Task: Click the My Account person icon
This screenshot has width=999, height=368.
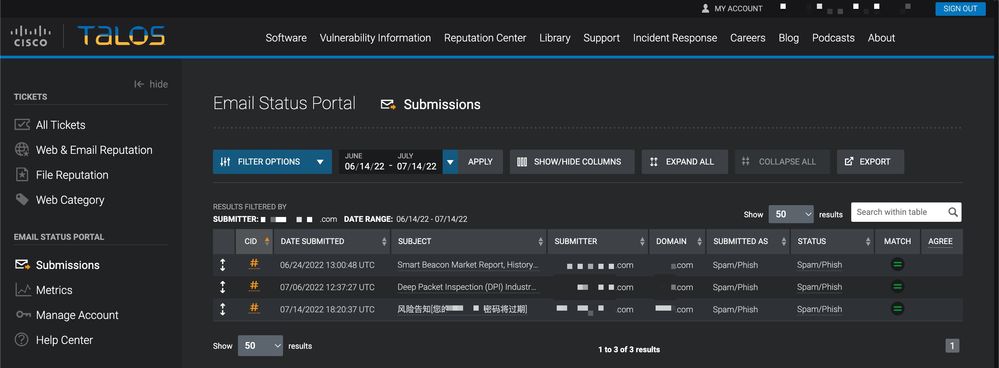Action: (x=705, y=8)
